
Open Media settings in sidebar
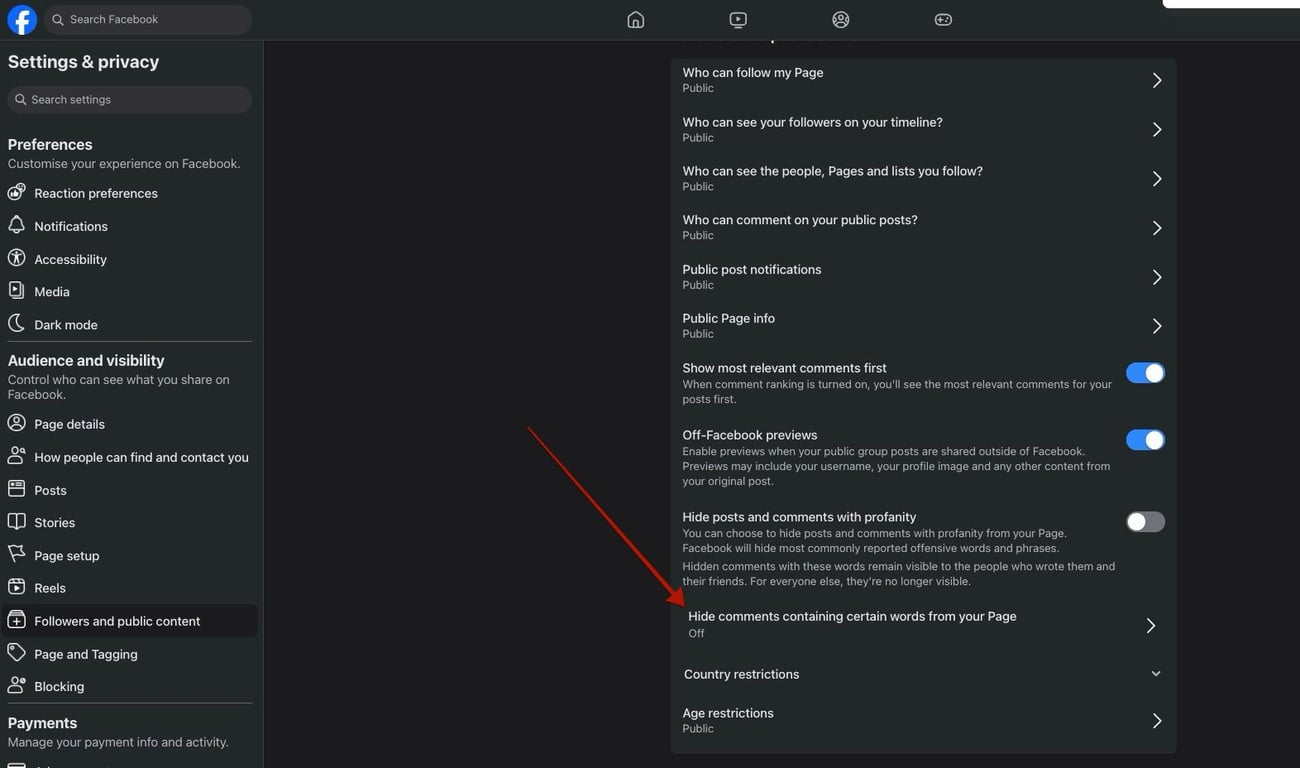pyautogui.click(x=130, y=292)
